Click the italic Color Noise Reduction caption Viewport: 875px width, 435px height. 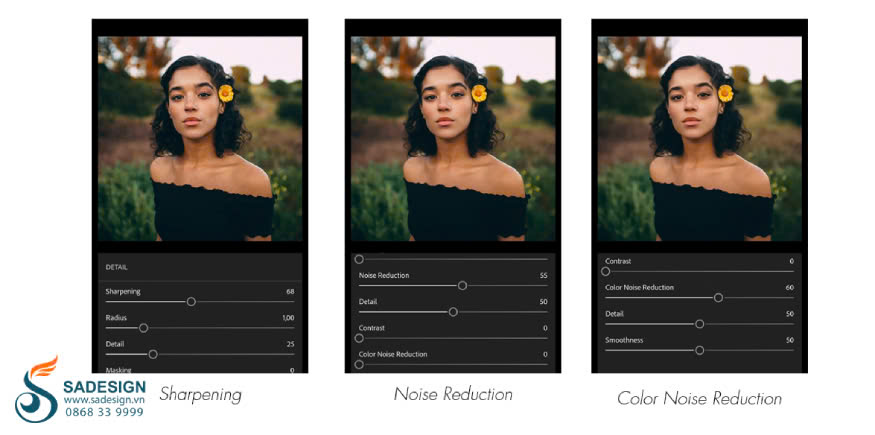tap(699, 398)
